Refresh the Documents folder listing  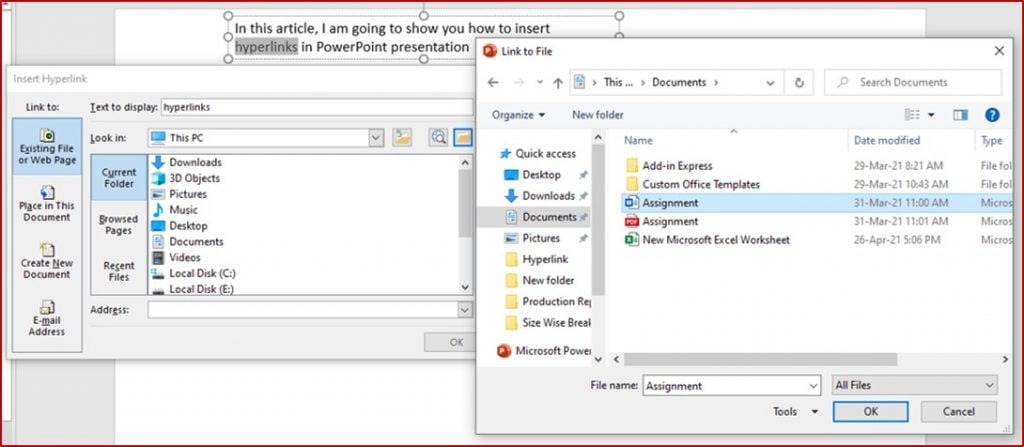point(799,83)
